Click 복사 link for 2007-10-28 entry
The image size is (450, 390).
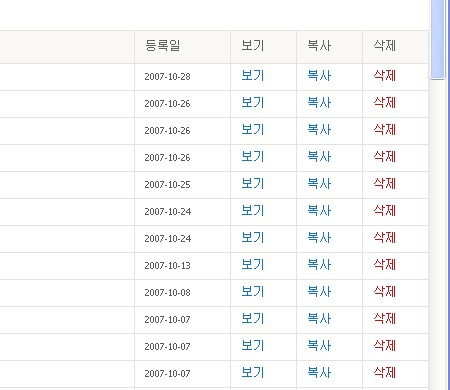tap(319, 76)
